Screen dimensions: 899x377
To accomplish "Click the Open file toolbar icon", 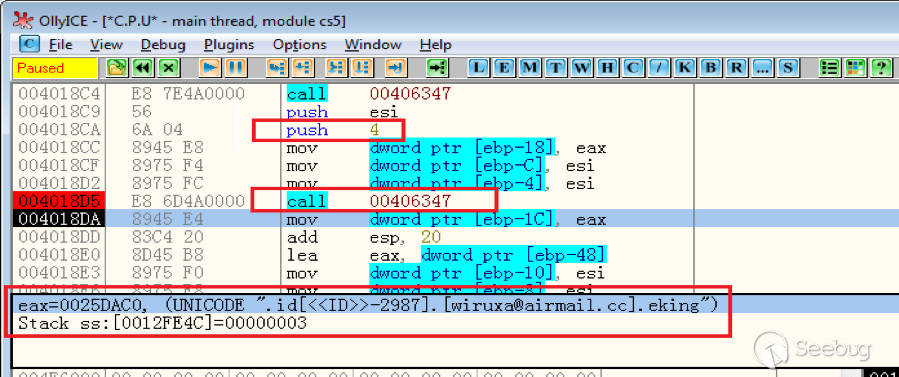I will tap(117, 68).
